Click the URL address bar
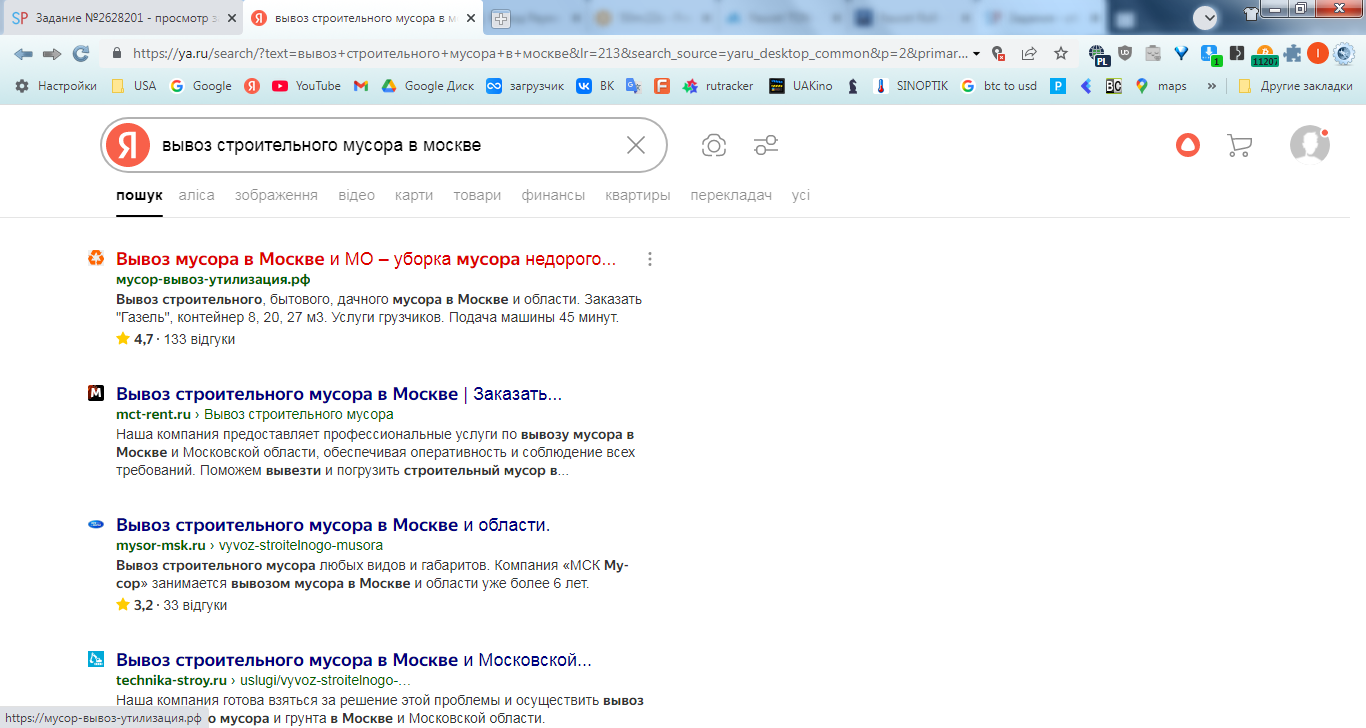Image resolution: width=1366 pixels, height=728 pixels. pyautogui.click(x=550, y=54)
